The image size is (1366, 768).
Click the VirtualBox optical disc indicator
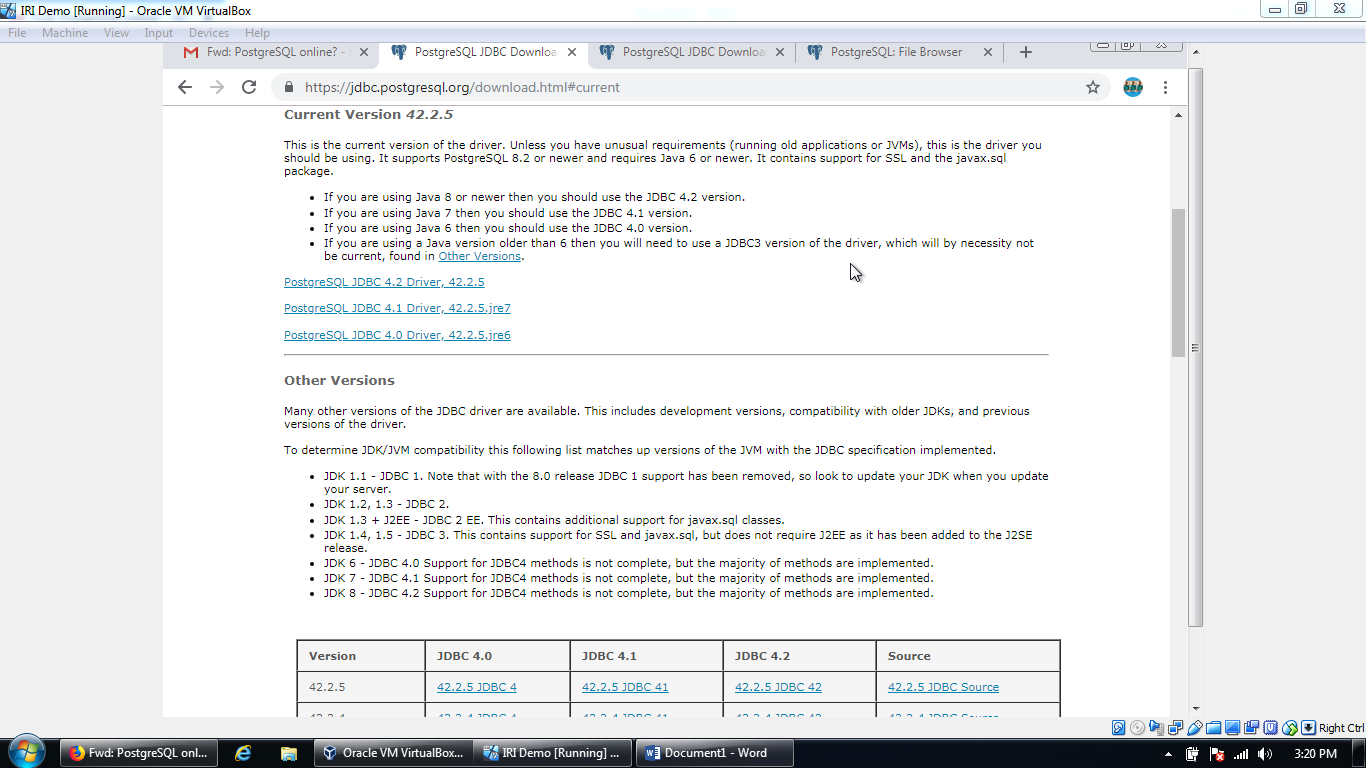[1137, 727]
